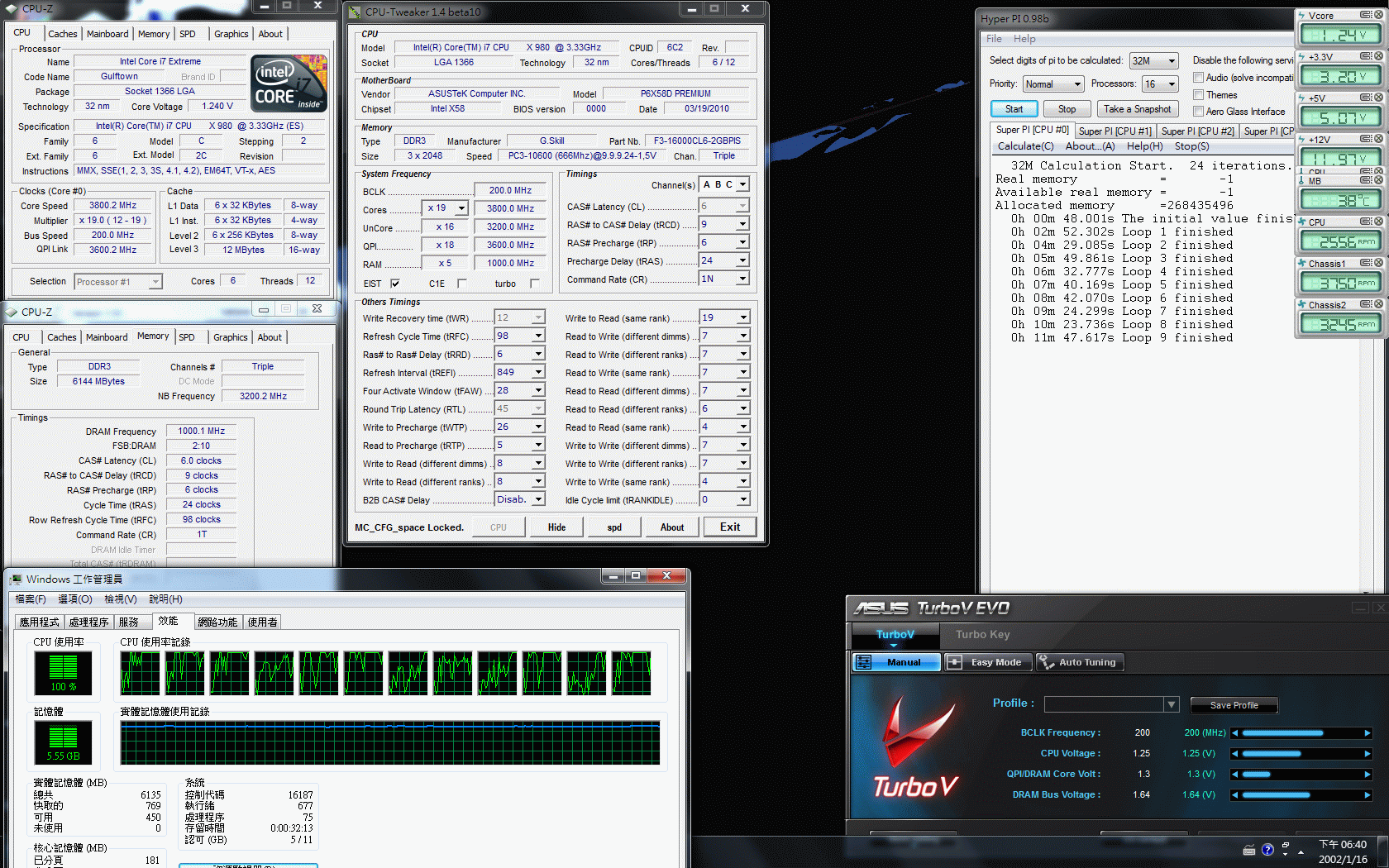The width and height of the screenshot is (1389, 868).
Task: Click Exit button in CPU-Tweaker
Action: point(730,527)
